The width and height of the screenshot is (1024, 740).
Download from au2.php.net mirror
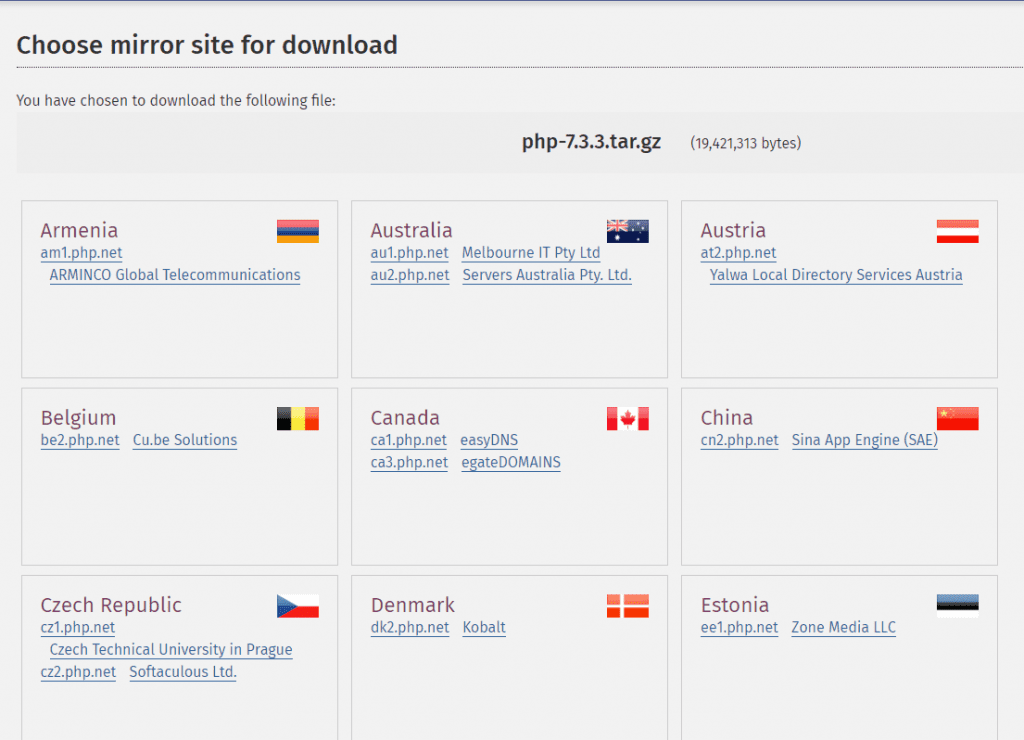pyautogui.click(x=410, y=276)
